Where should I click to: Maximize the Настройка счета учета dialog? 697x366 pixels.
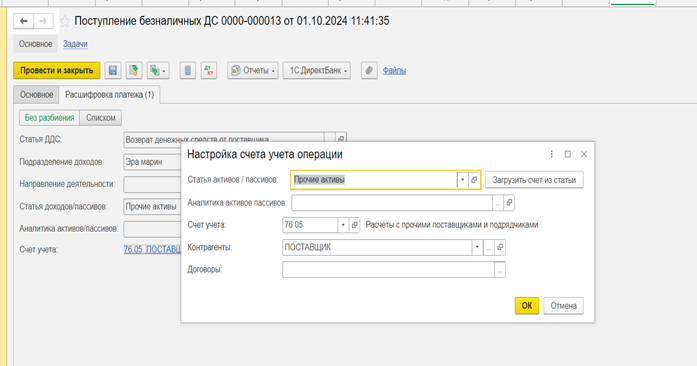point(568,154)
